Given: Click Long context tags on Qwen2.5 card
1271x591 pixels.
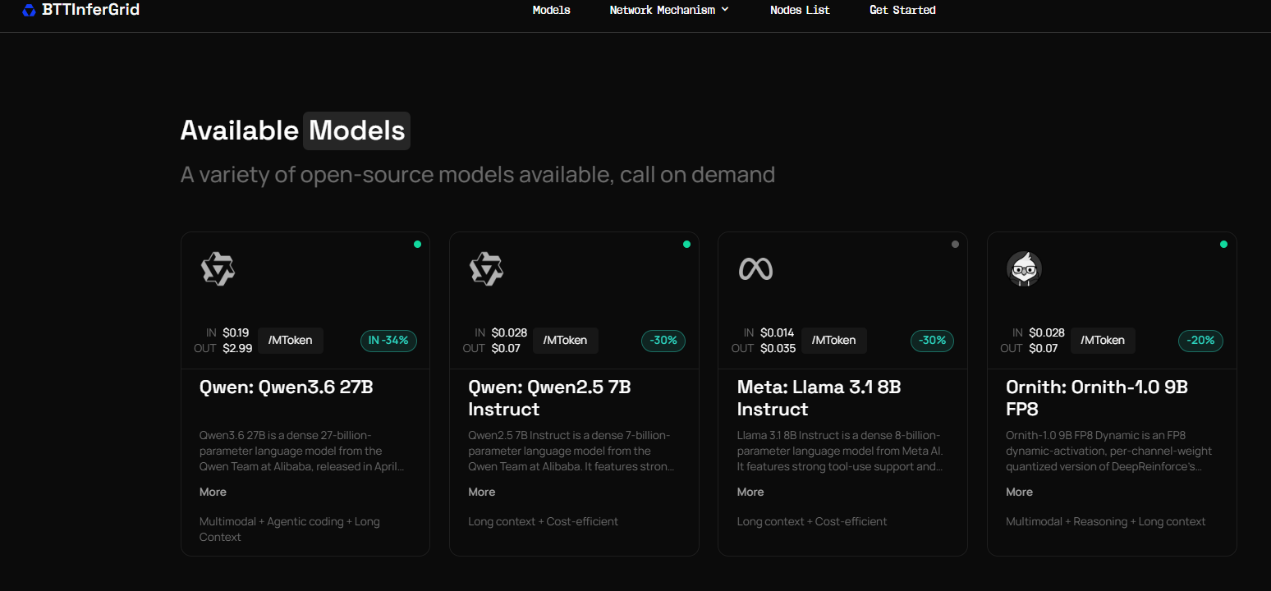Looking at the screenshot, I should point(543,522).
